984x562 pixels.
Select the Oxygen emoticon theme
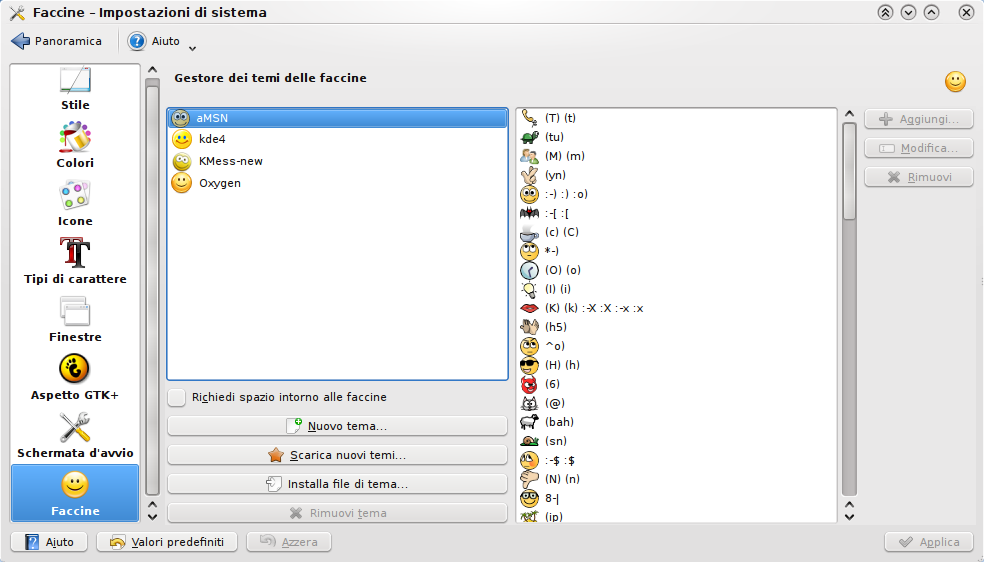338,183
